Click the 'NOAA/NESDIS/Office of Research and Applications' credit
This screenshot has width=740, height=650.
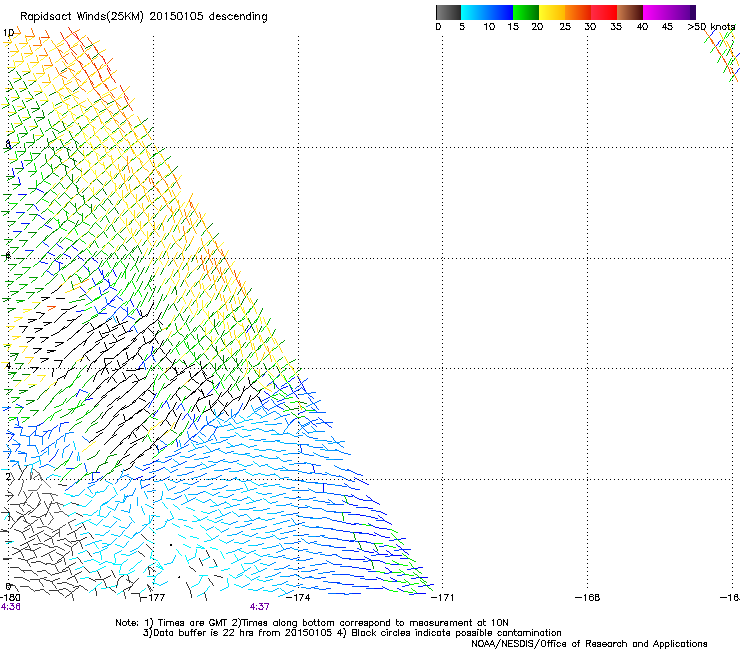coord(589,643)
